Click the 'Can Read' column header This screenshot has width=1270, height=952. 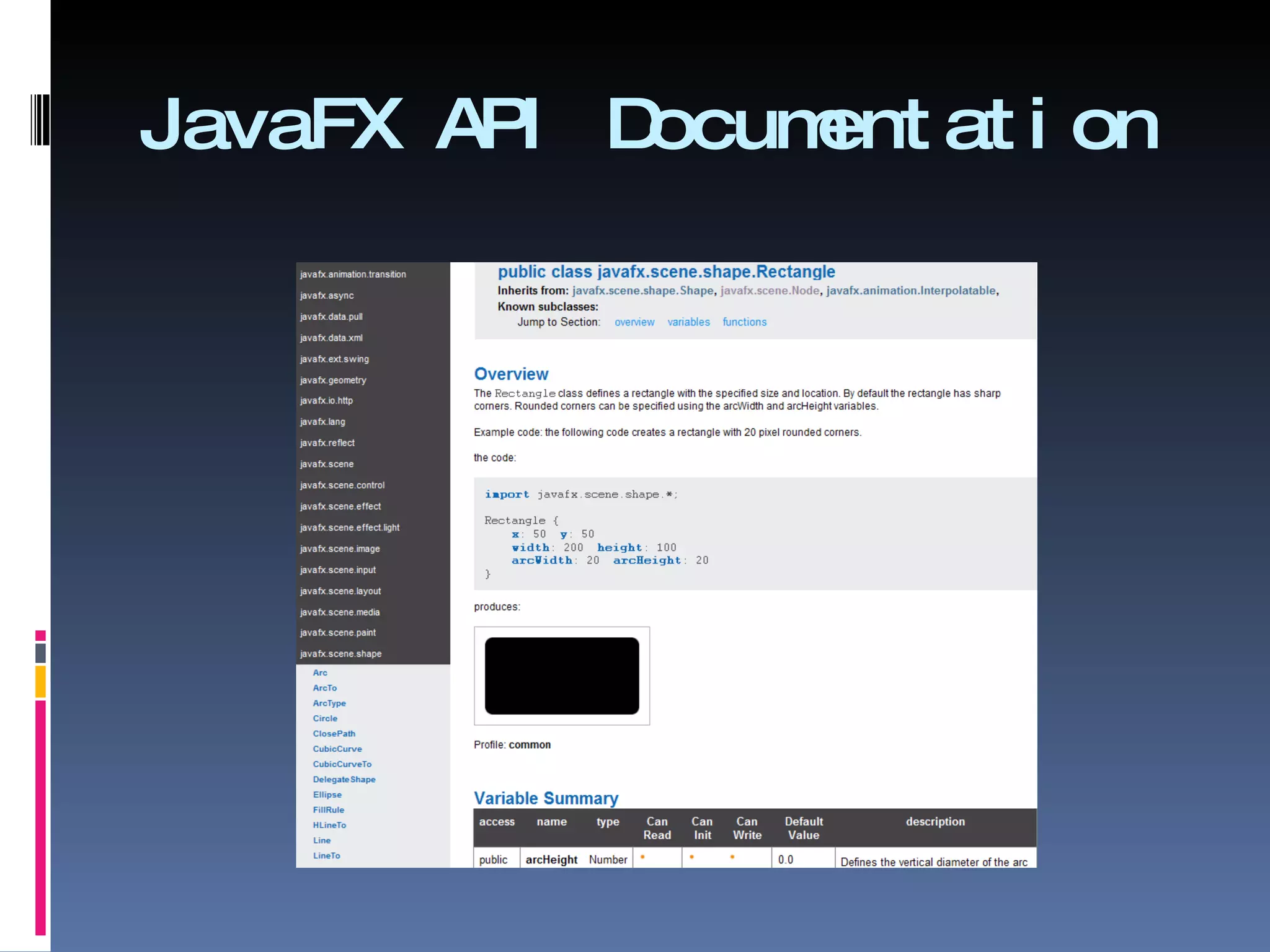(657, 828)
